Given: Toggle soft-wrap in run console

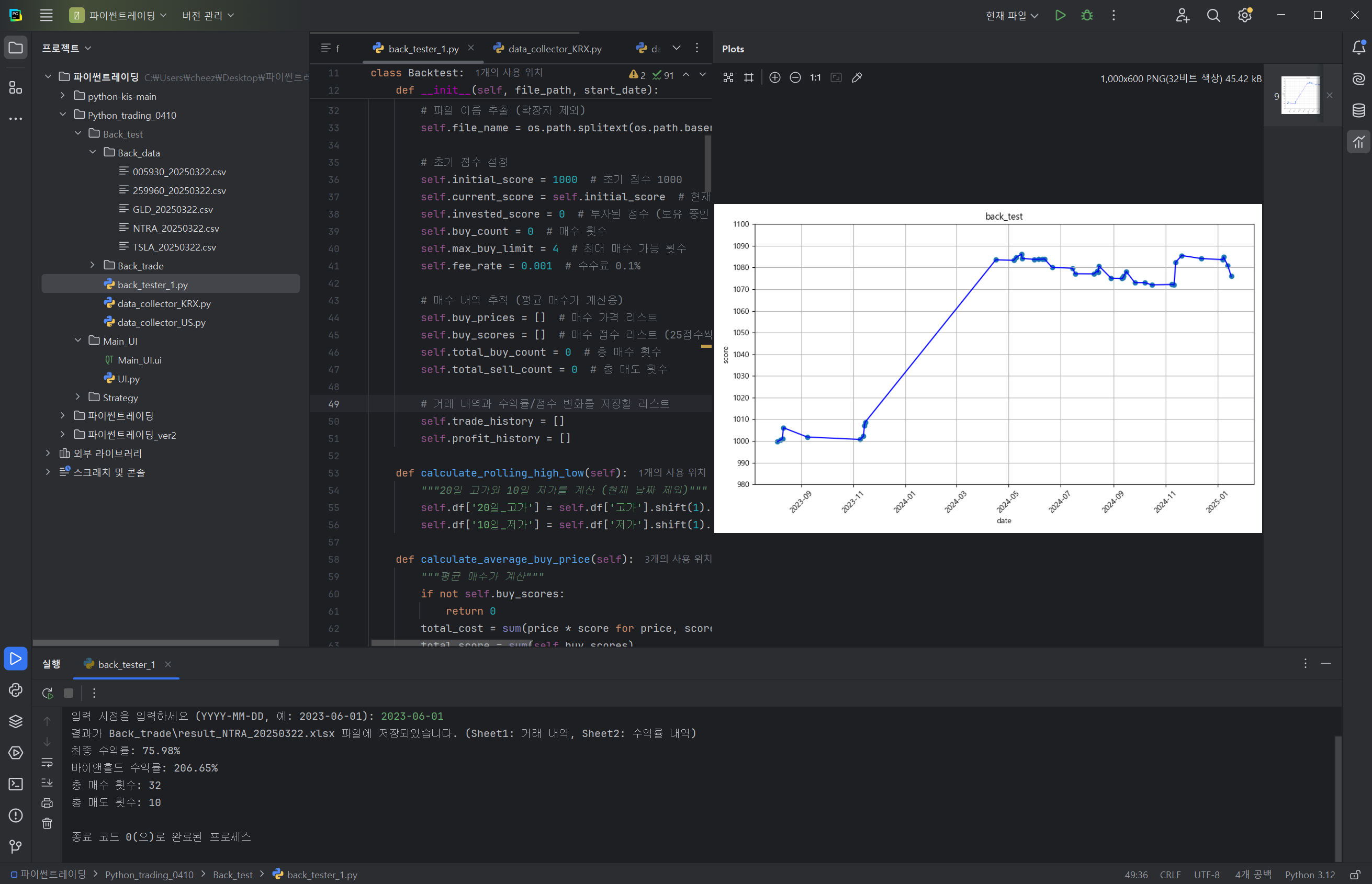Looking at the screenshot, I should (x=47, y=762).
